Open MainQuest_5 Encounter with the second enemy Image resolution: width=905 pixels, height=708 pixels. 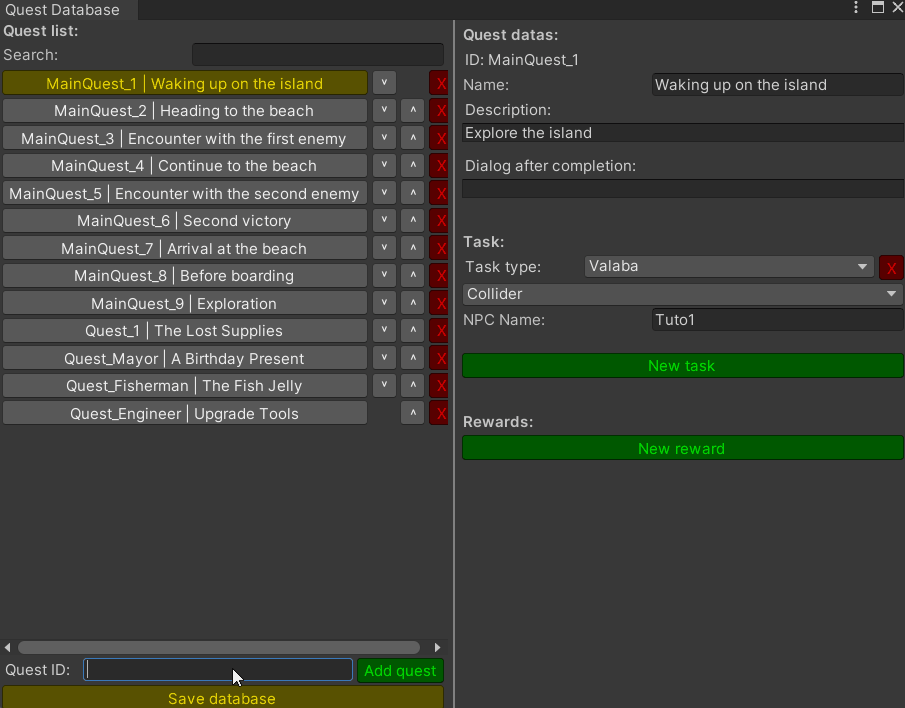coord(185,193)
